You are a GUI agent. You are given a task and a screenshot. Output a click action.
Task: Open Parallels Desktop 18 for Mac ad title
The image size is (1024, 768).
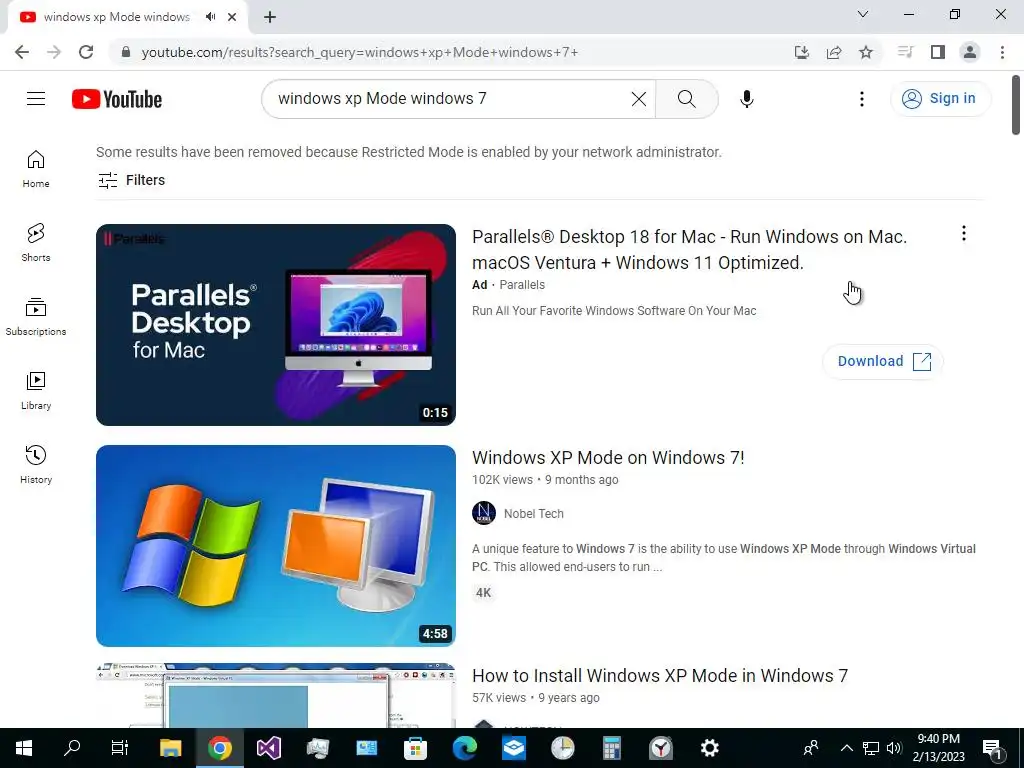point(690,249)
